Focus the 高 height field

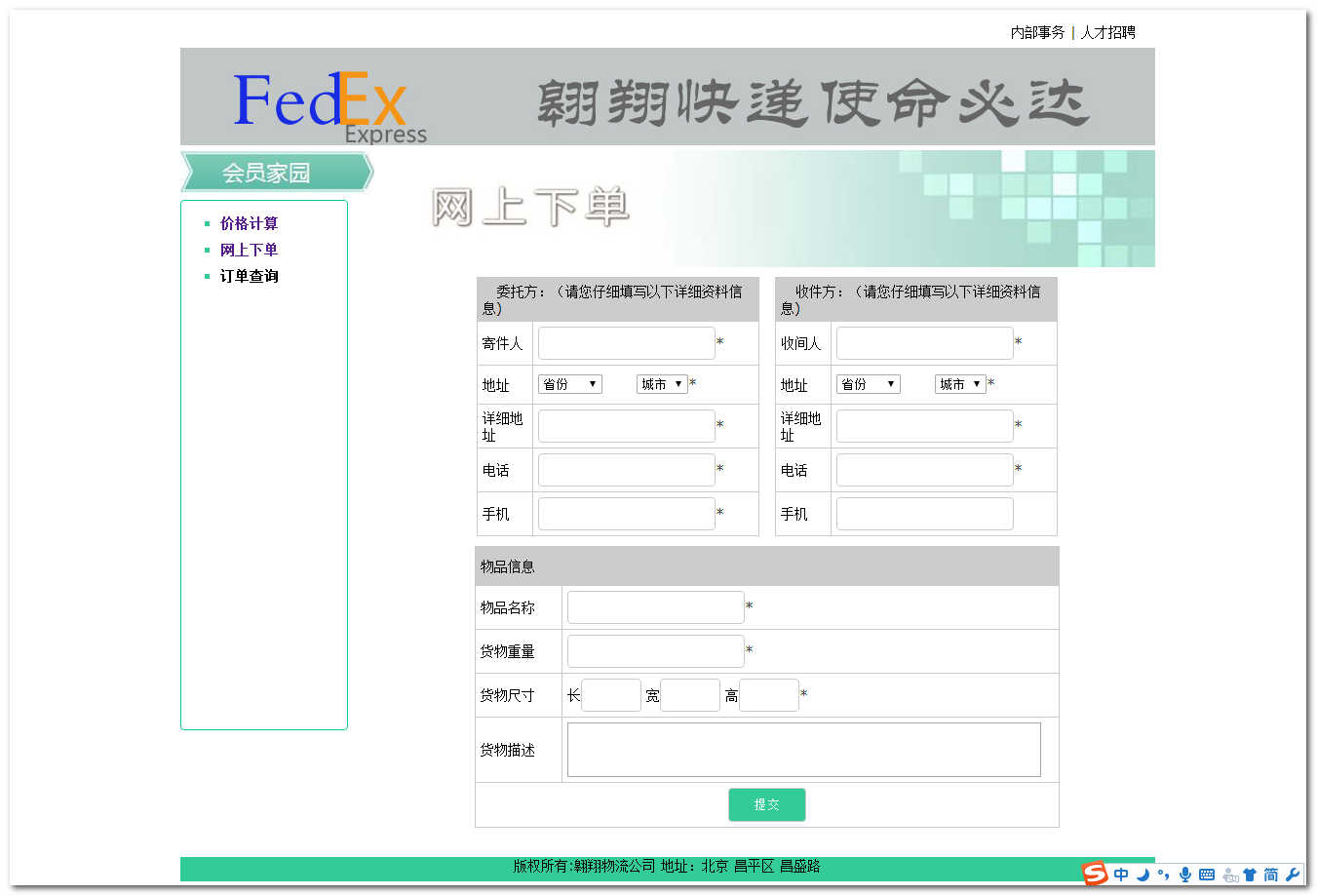click(769, 695)
